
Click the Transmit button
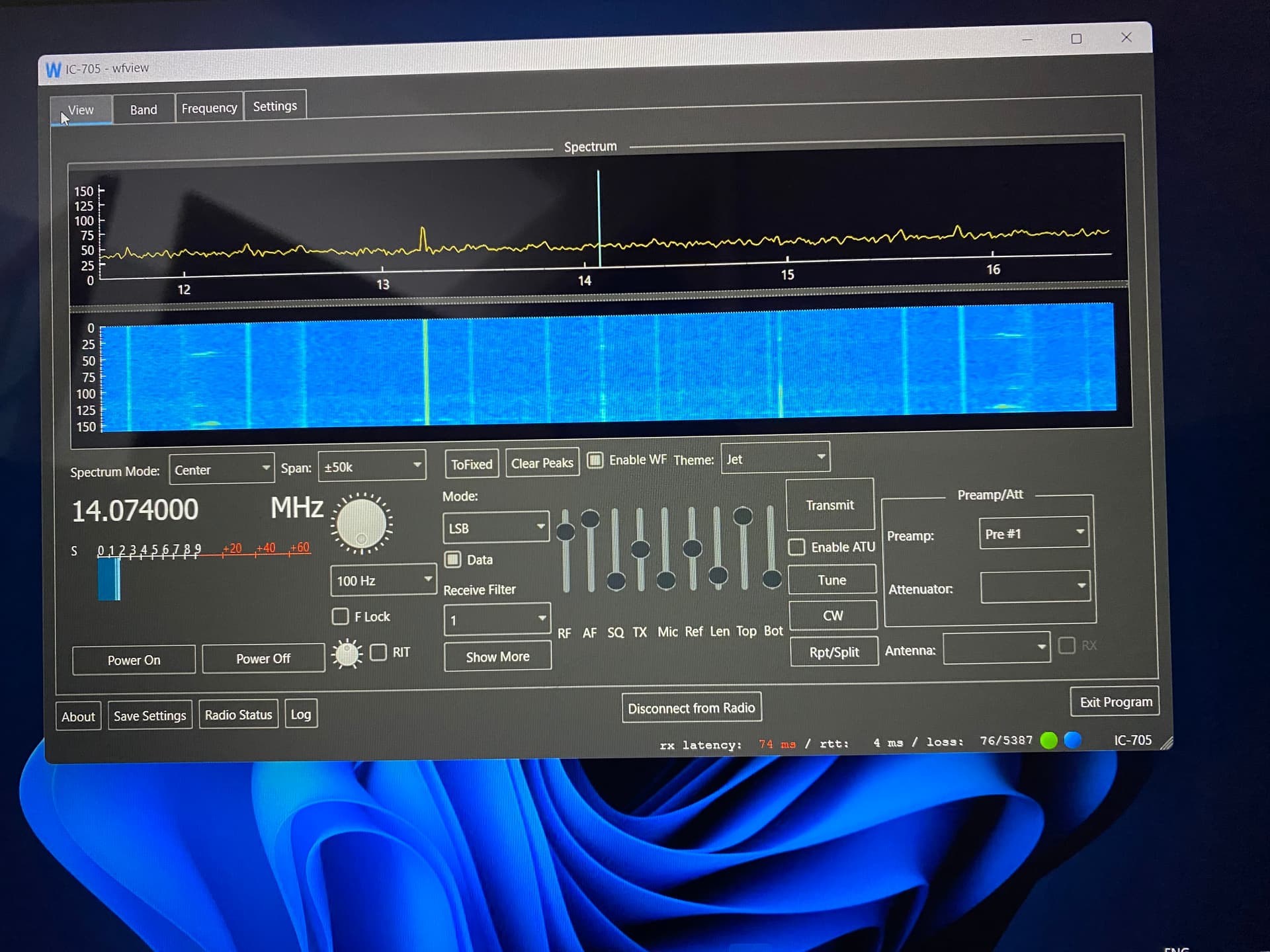[830, 505]
